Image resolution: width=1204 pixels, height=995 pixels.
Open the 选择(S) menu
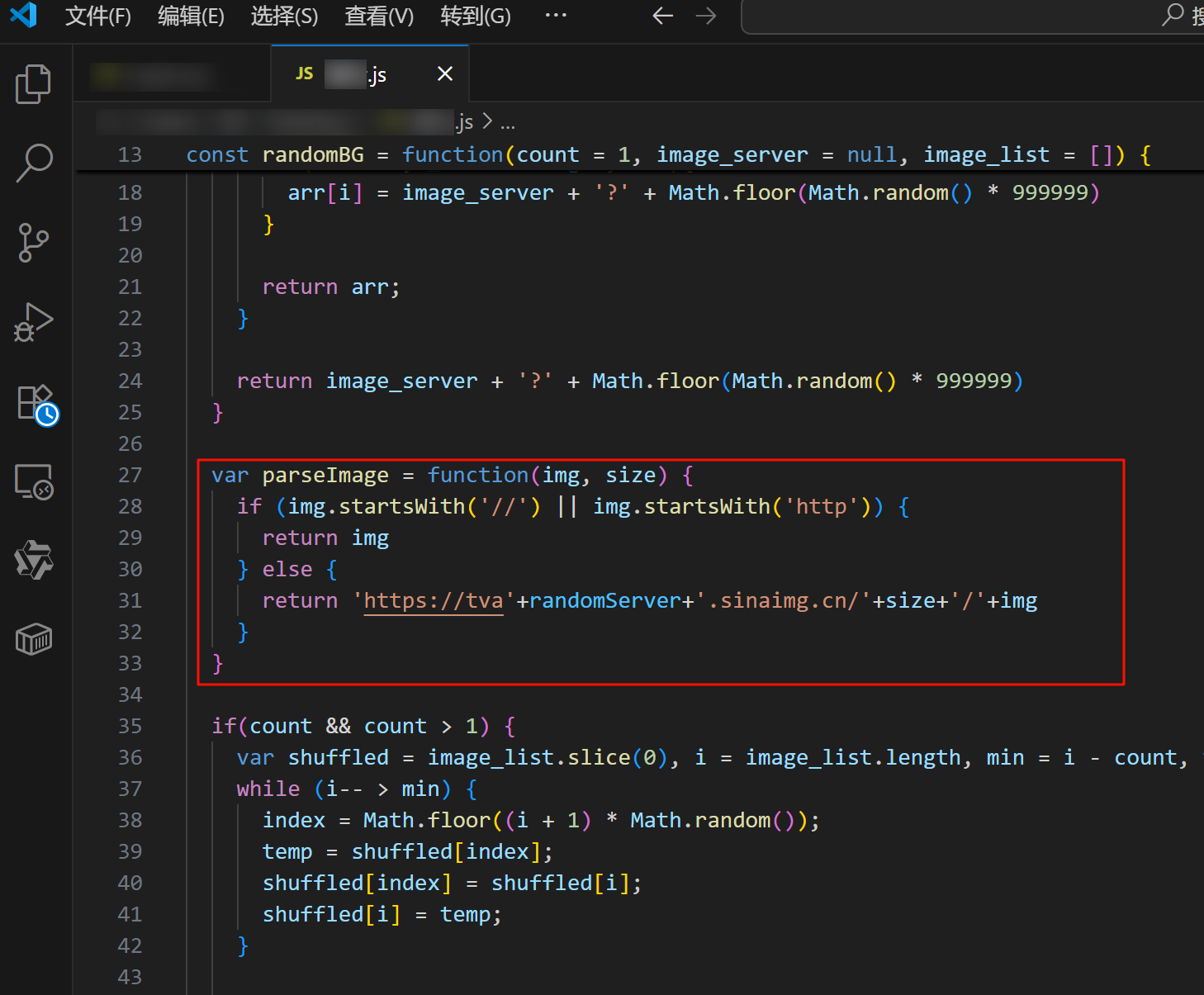(284, 16)
